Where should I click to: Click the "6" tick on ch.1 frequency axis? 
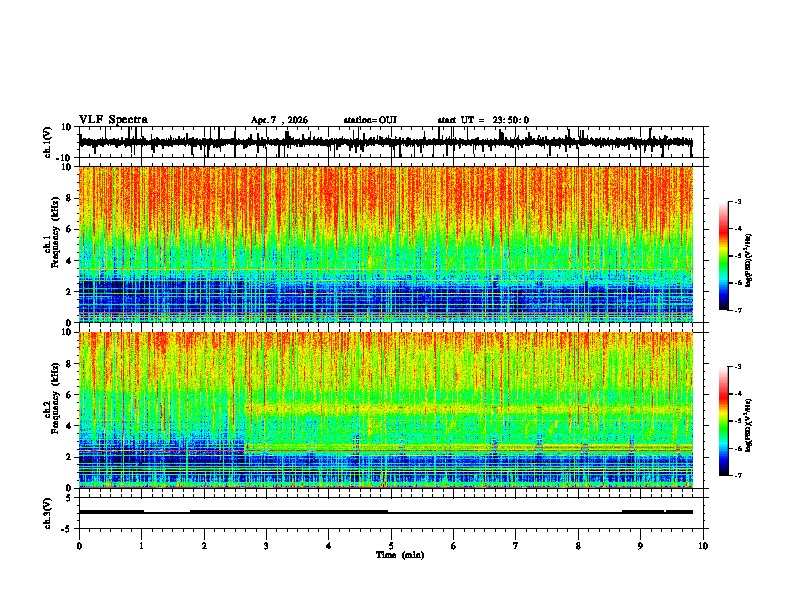point(70,230)
